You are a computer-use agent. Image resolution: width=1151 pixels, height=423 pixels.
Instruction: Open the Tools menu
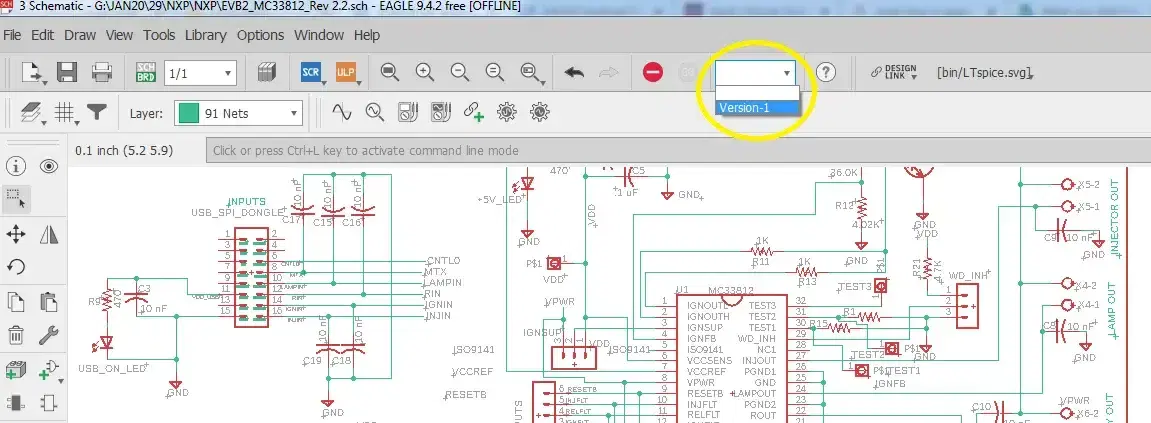click(159, 35)
